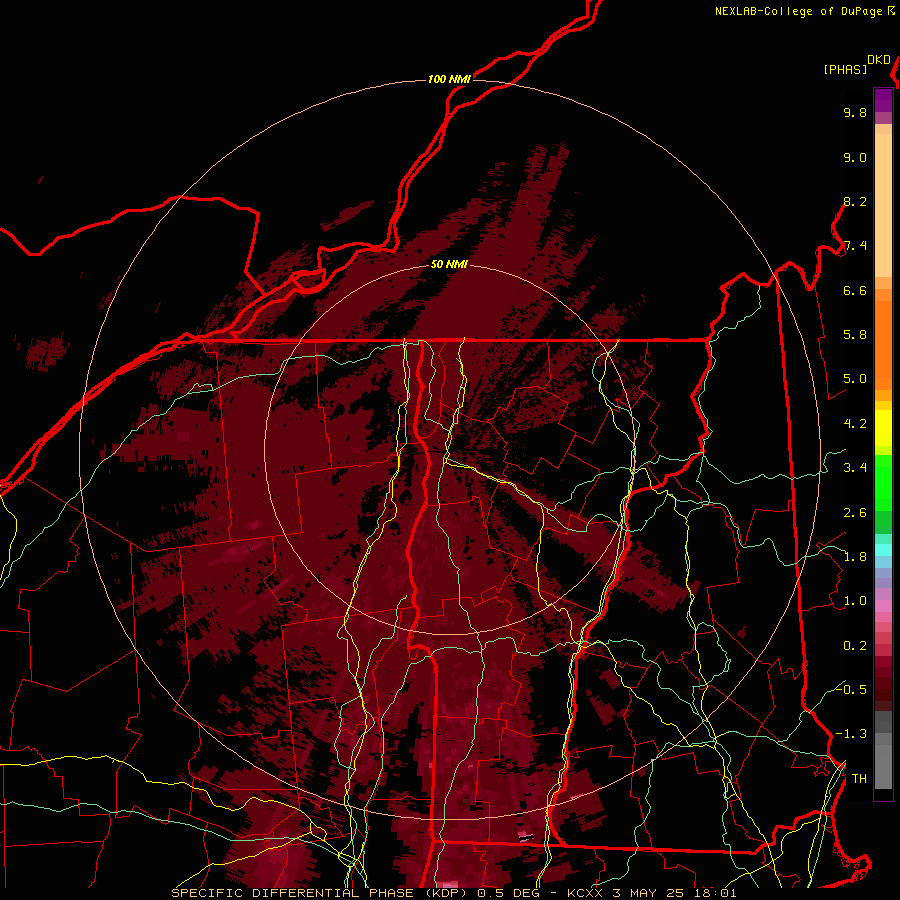The height and width of the screenshot is (900, 900).
Task: Select the 2.6 value on color scale
Action: tap(855, 513)
